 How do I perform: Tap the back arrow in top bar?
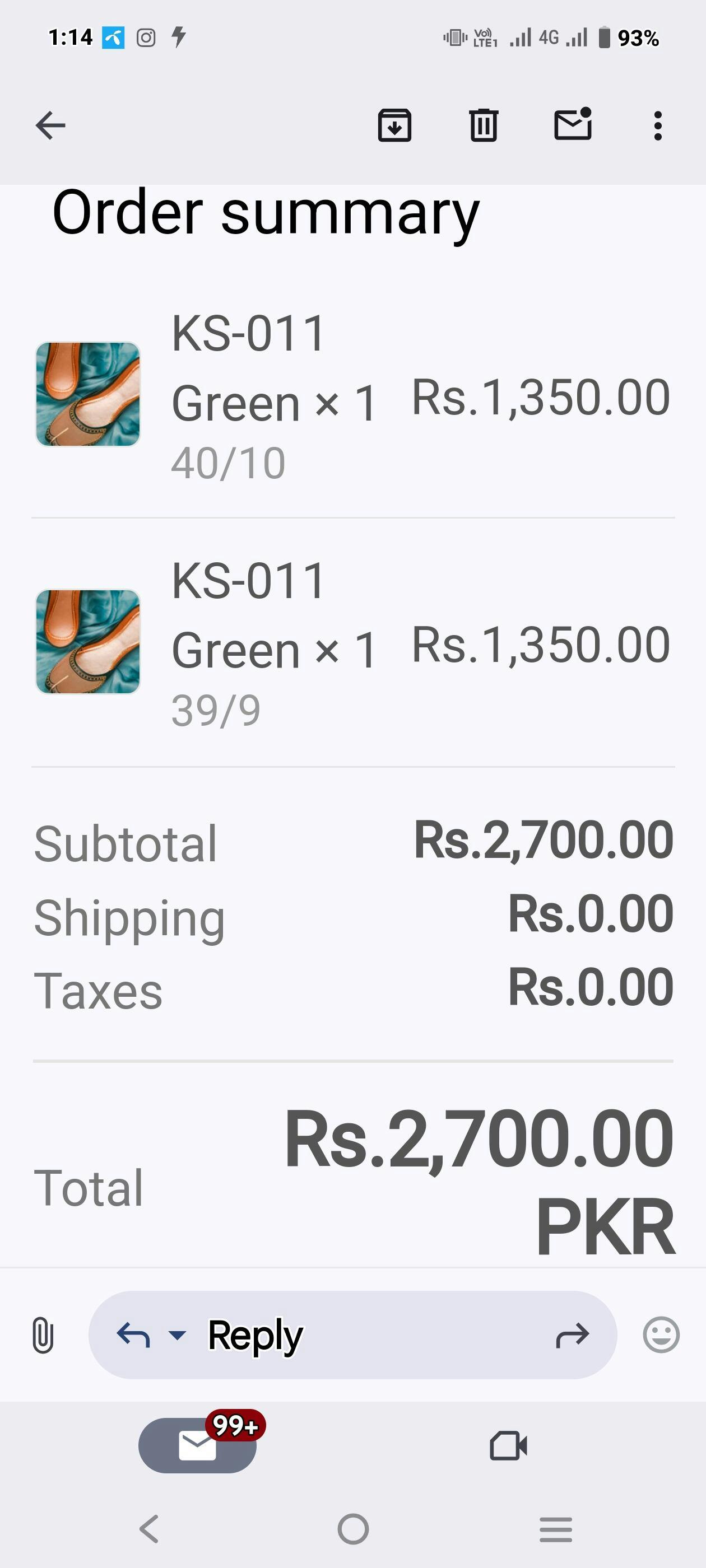(50, 125)
